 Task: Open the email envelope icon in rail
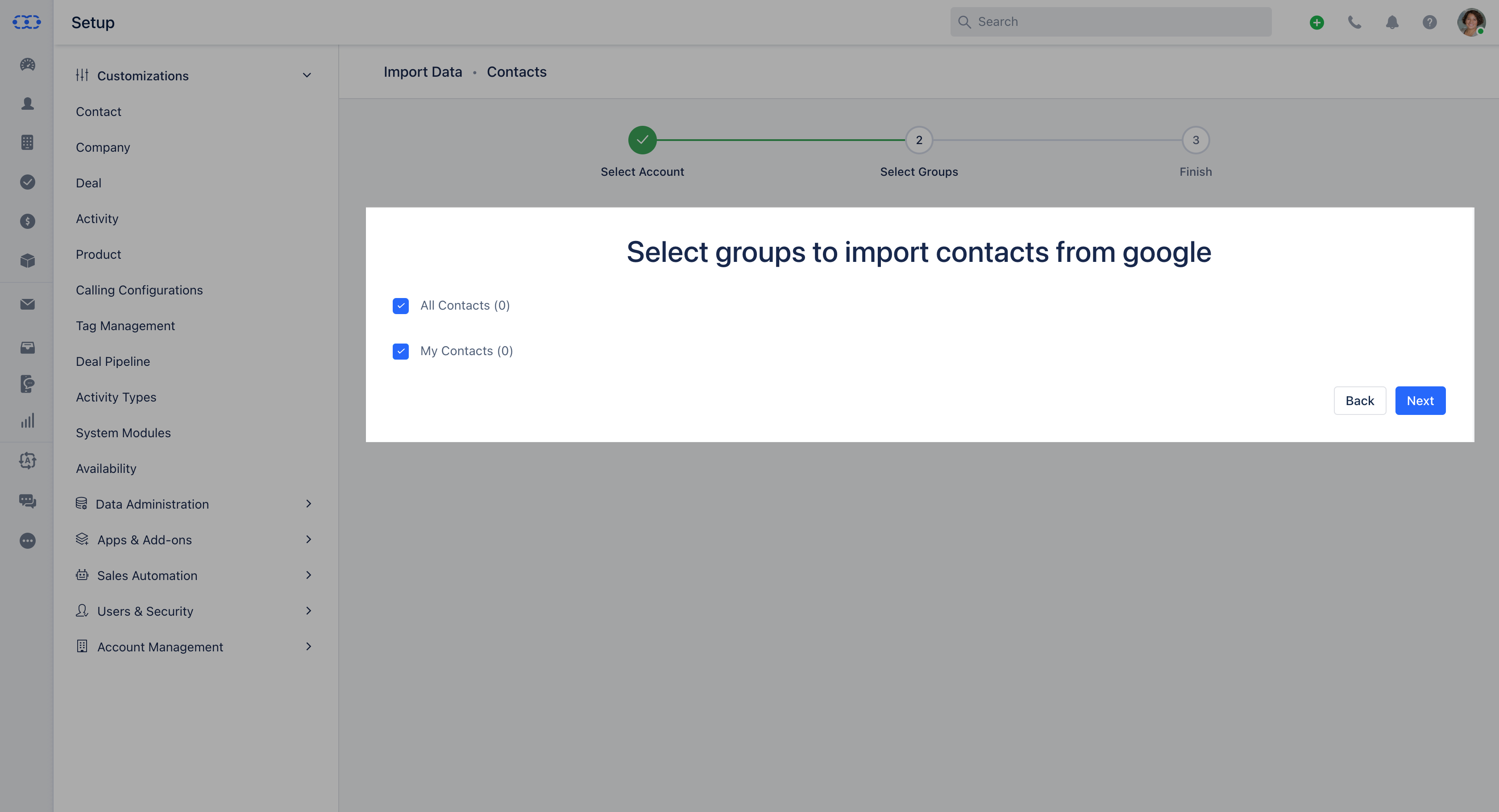tap(27, 304)
